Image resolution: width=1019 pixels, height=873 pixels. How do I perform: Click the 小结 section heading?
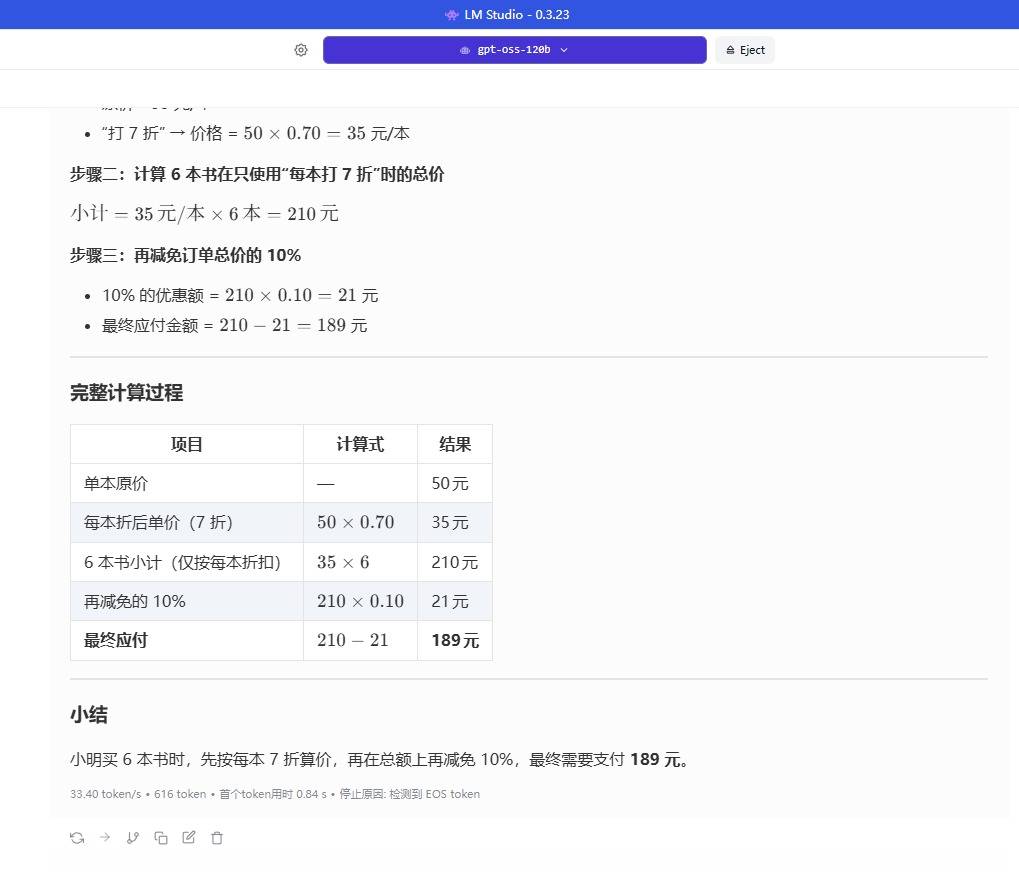coord(89,715)
